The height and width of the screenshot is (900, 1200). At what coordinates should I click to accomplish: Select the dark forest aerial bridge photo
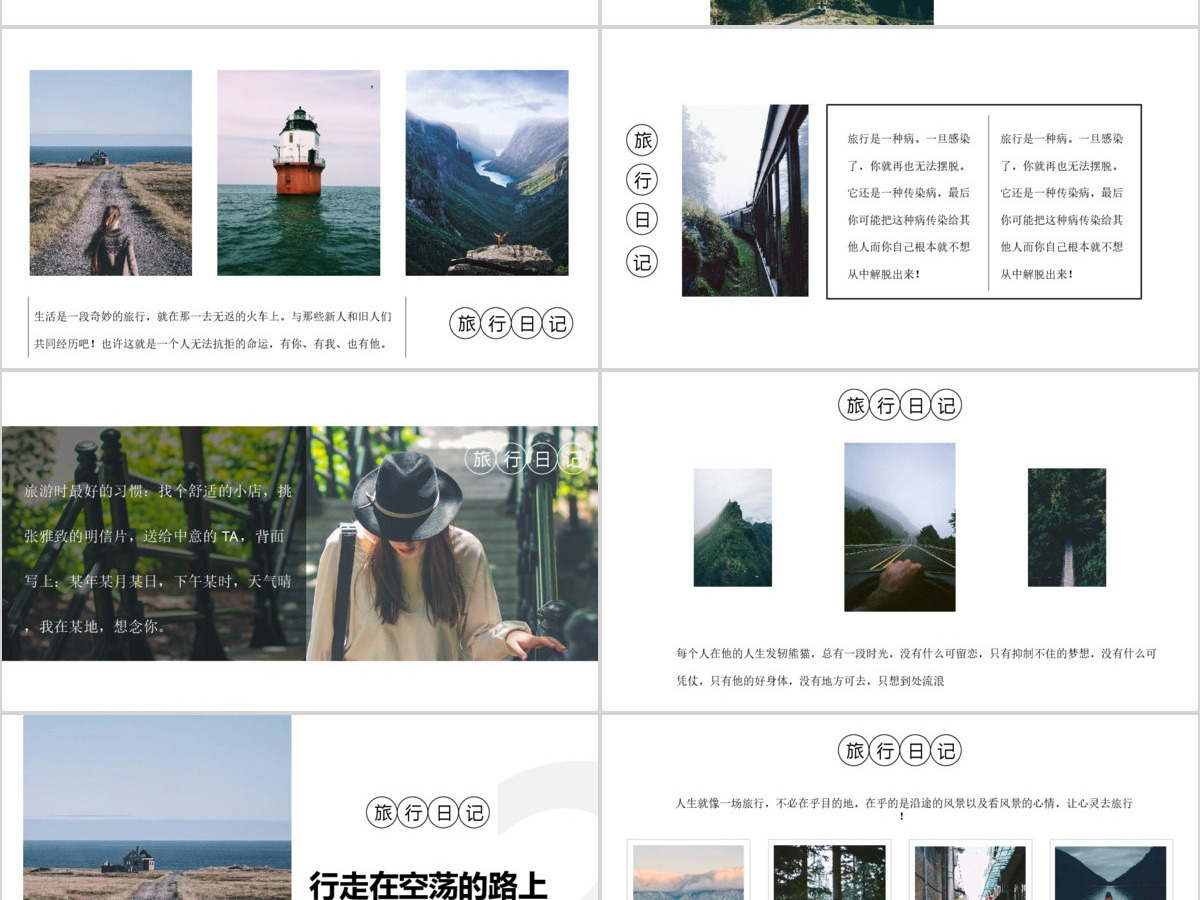pyautogui.click(x=1067, y=527)
